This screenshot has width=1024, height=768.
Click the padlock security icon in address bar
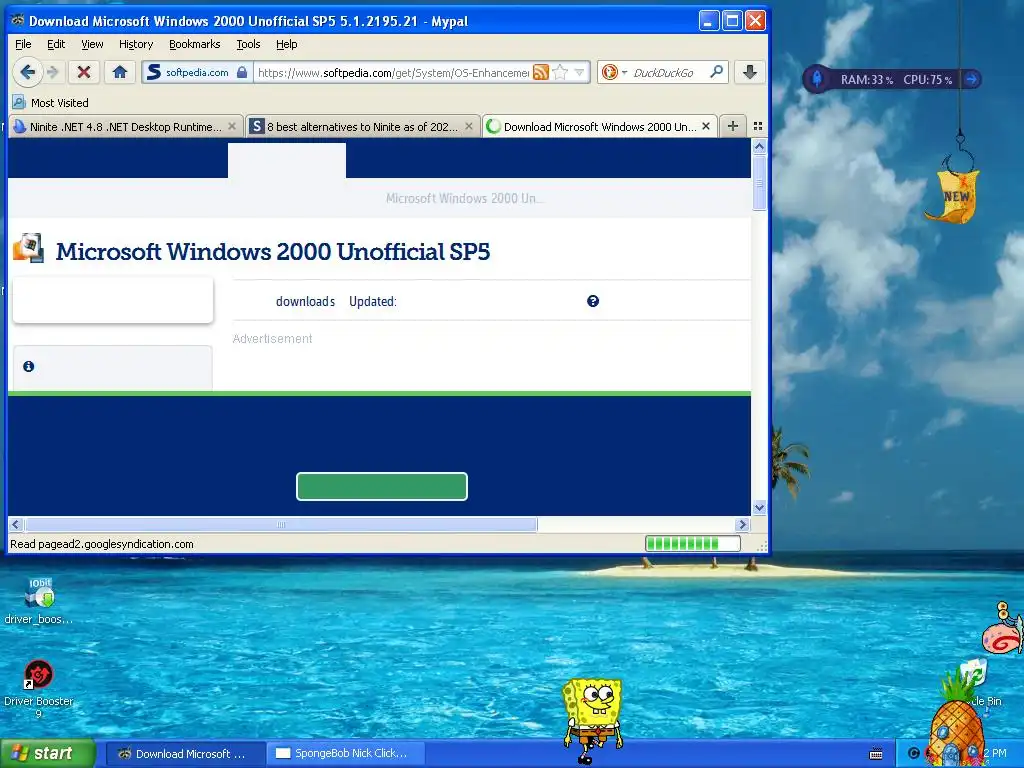pyautogui.click(x=242, y=72)
